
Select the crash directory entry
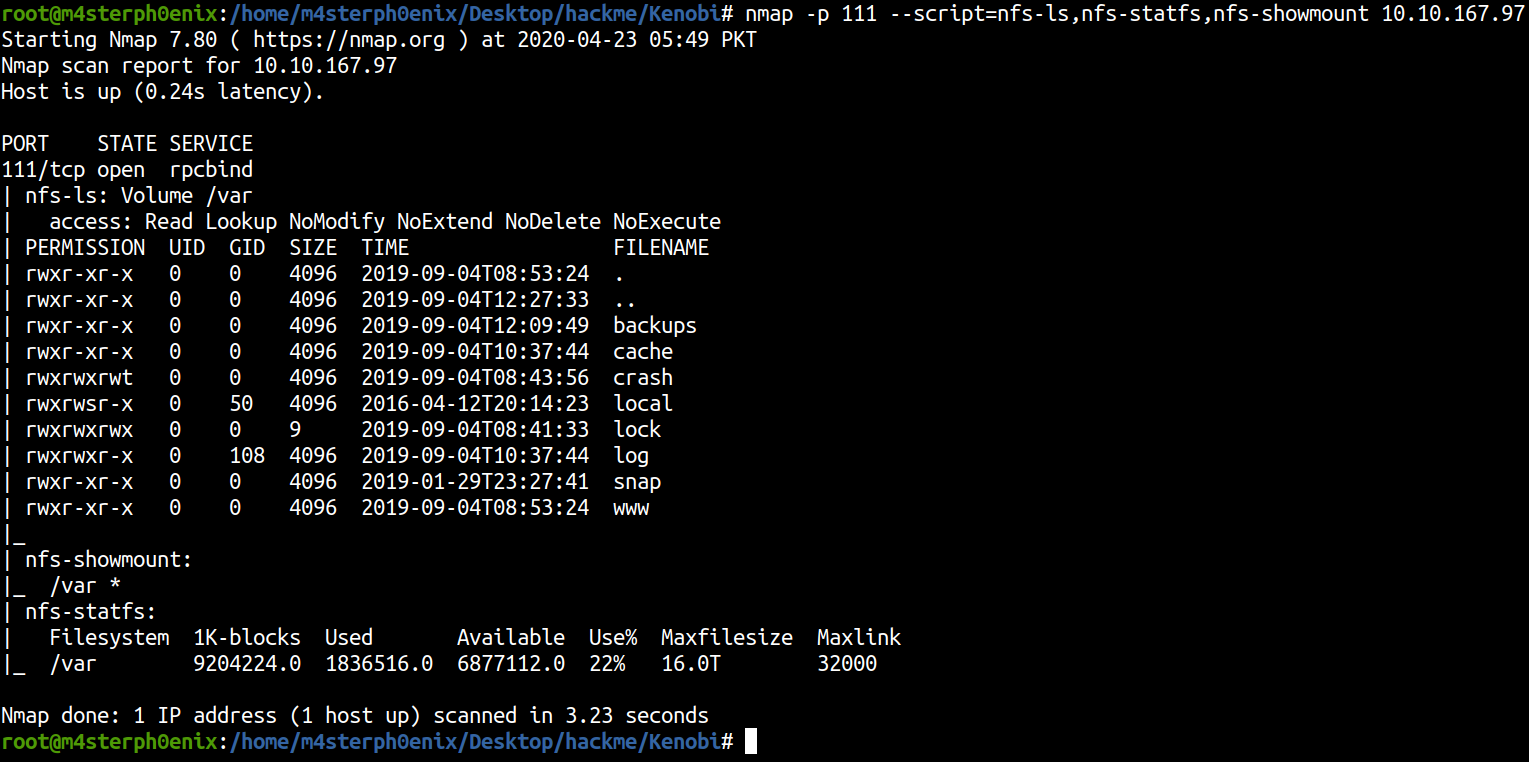click(643, 378)
